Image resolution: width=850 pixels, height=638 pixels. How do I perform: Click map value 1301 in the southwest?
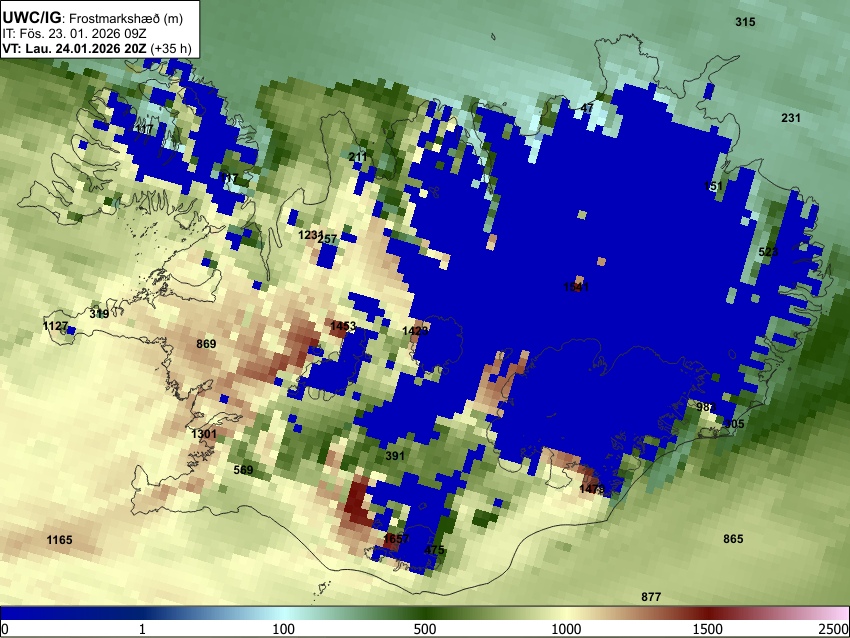tap(204, 434)
